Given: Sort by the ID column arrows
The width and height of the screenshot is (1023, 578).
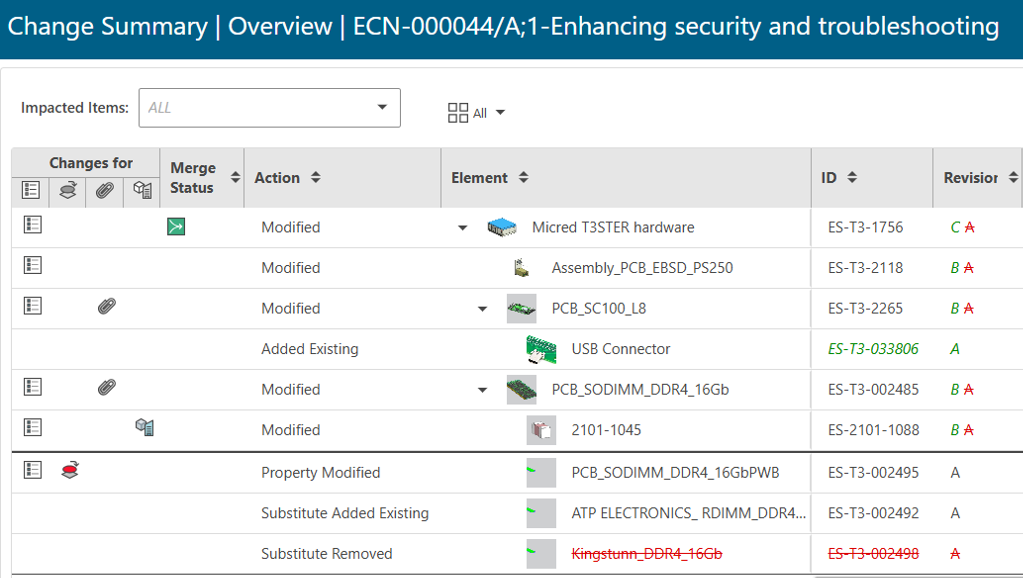Looking at the screenshot, I should [852, 178].
